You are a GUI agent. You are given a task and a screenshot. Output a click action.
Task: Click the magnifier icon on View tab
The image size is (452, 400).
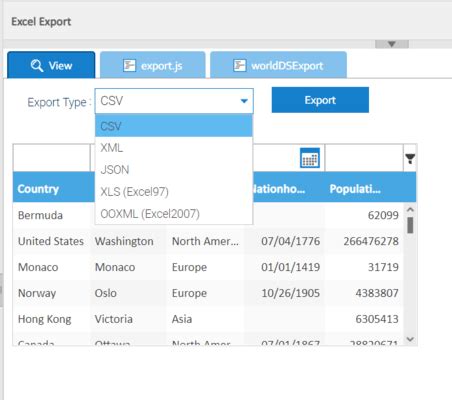click(x=37, y=66)
